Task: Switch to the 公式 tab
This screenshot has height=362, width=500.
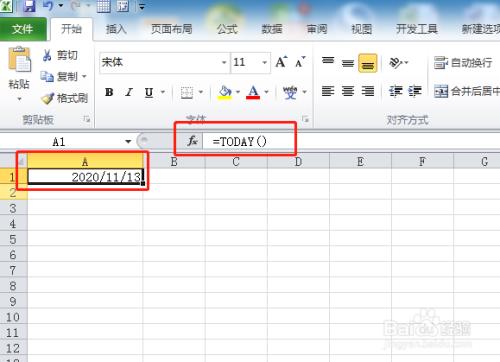Action: [227, 29]
